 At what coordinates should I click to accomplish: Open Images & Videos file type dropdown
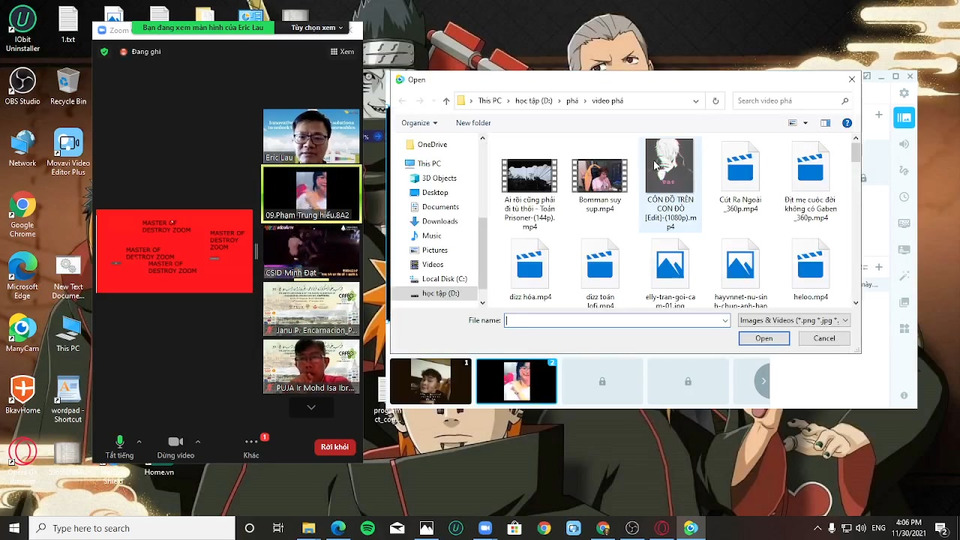[x=794, y=320]
